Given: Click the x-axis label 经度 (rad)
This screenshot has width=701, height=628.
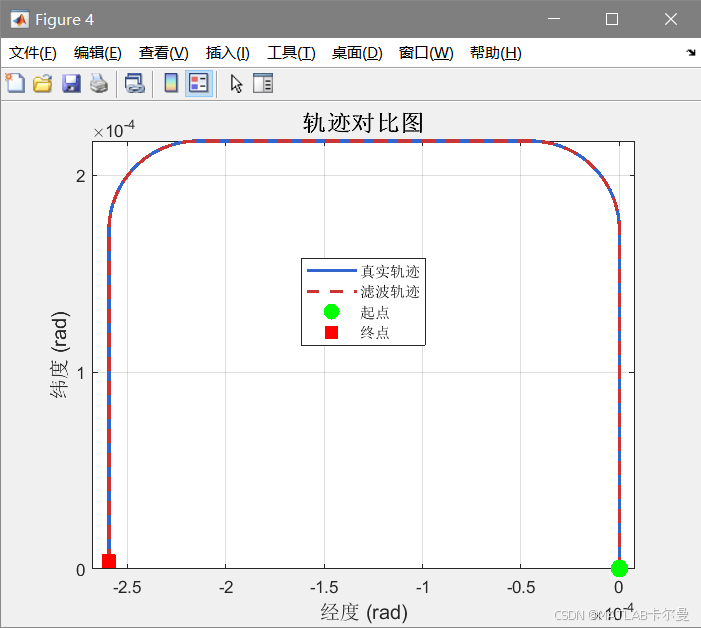Looking at the screenshot, I should (364, 612).
